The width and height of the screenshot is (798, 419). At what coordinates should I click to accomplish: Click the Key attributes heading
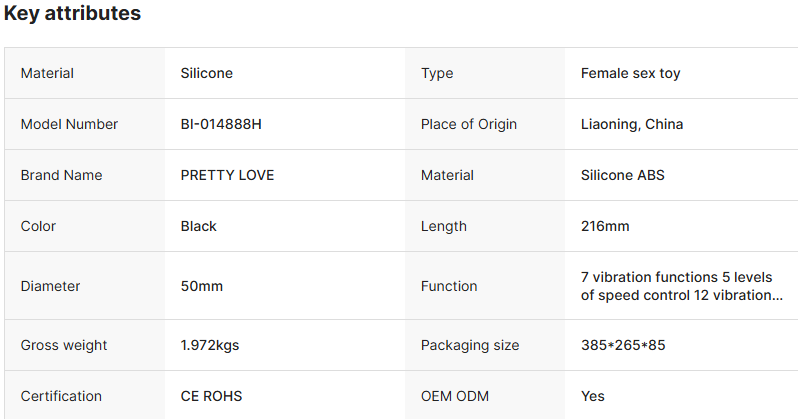[72, 13]
